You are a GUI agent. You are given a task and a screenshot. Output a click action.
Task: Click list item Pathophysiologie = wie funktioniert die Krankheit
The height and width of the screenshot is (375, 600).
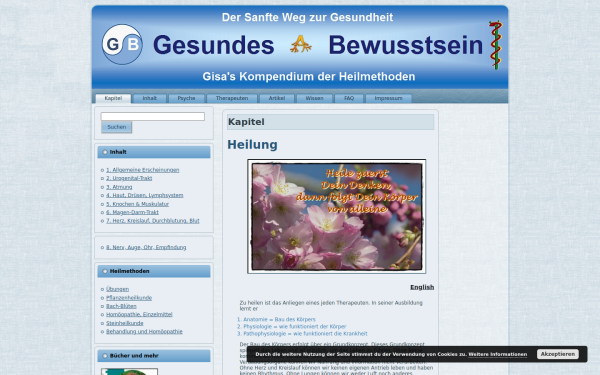point(305,334)
